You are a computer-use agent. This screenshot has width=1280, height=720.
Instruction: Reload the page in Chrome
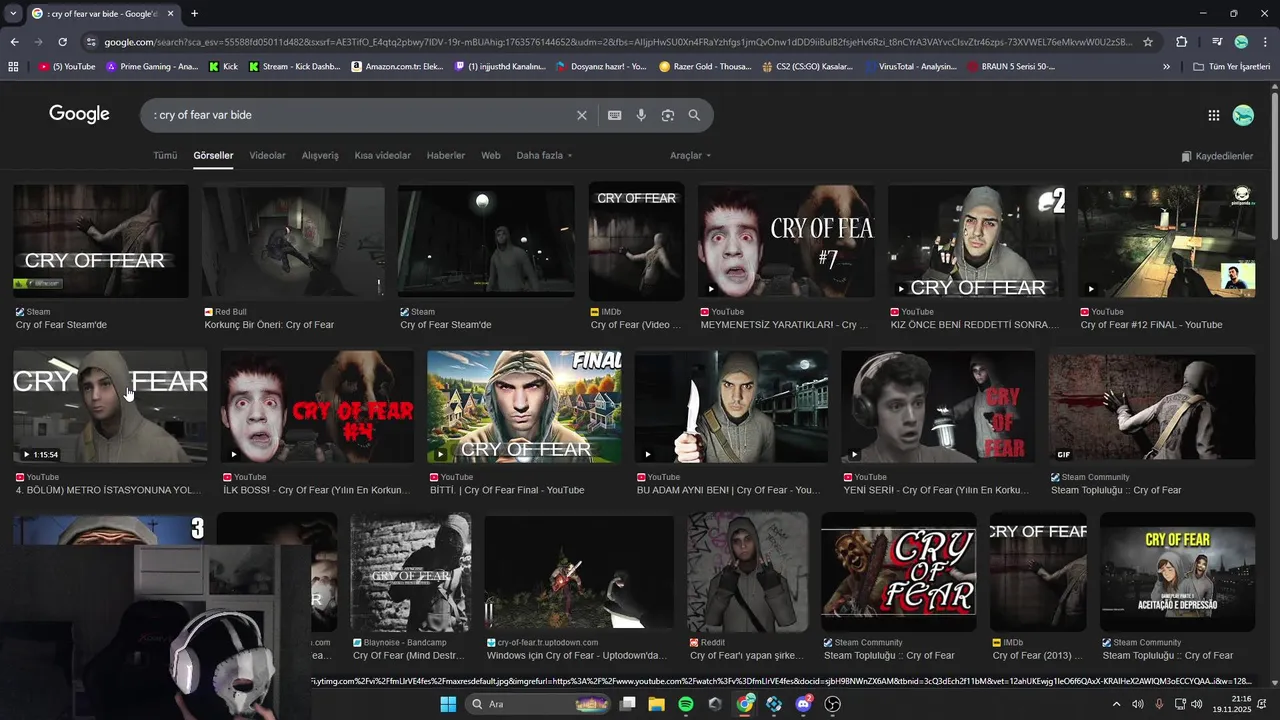click(x=62, y=42)
